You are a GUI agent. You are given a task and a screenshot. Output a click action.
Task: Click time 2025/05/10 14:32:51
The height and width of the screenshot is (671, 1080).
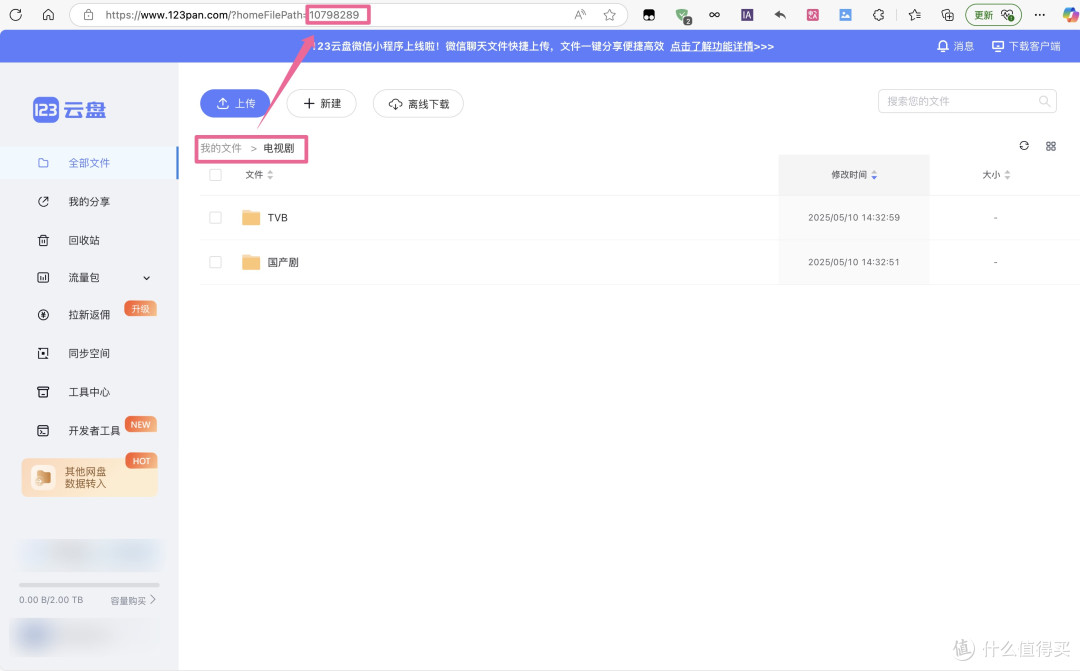point(854,262)
